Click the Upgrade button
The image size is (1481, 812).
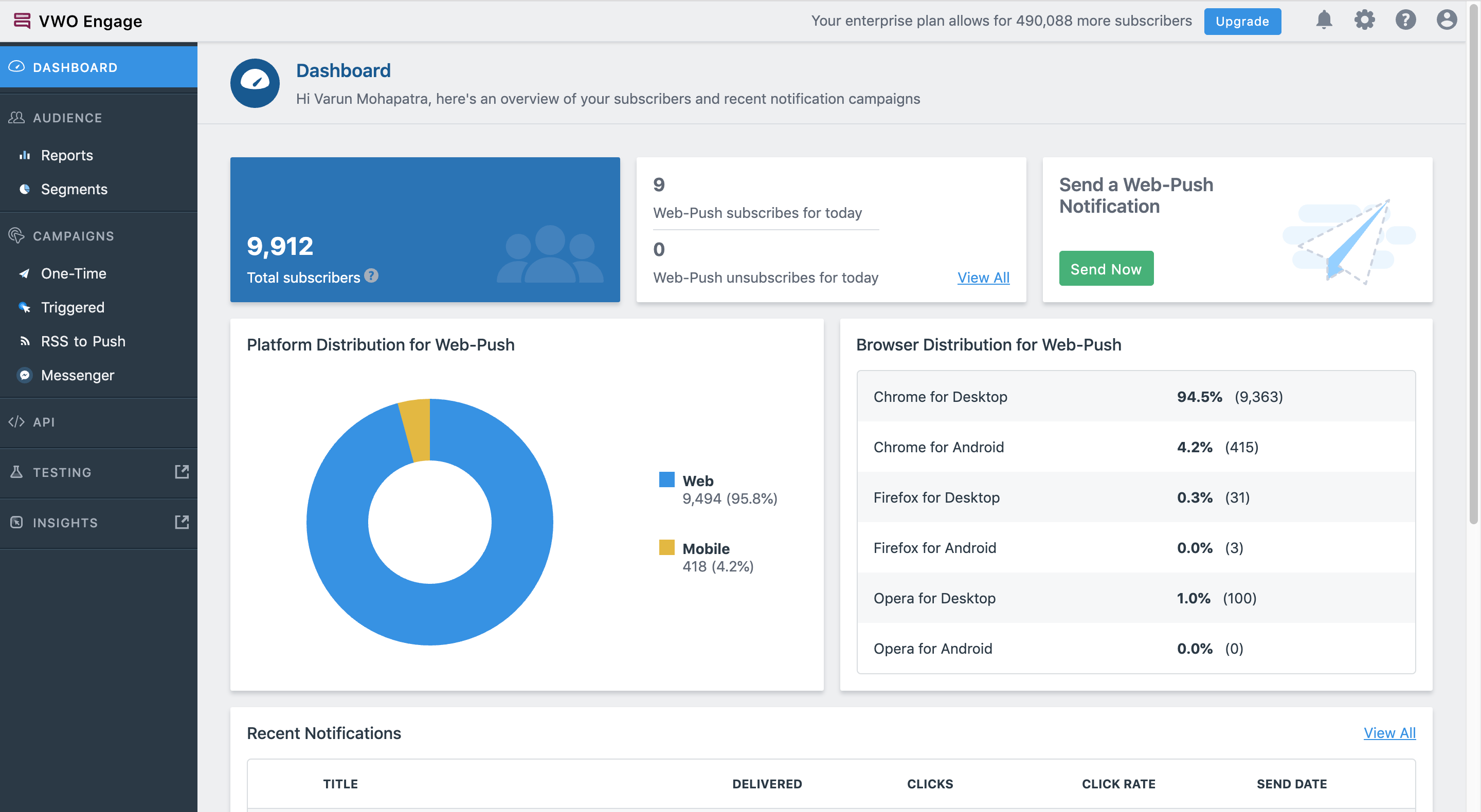[1242, 21]
